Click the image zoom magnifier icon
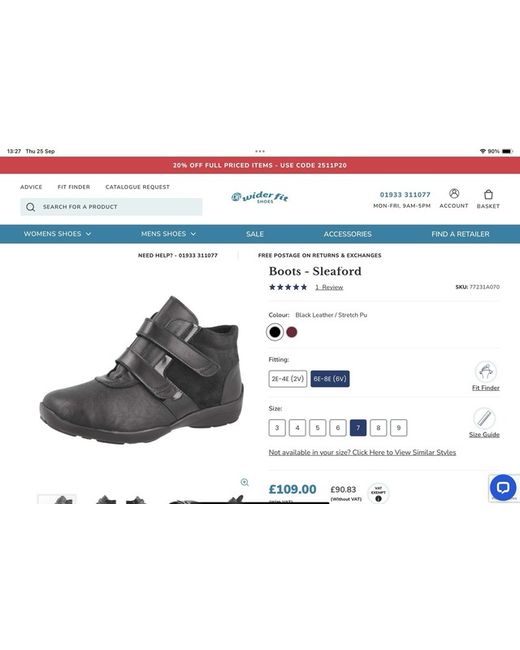Screen dimensions: 520x650 [x=245, y=482]
